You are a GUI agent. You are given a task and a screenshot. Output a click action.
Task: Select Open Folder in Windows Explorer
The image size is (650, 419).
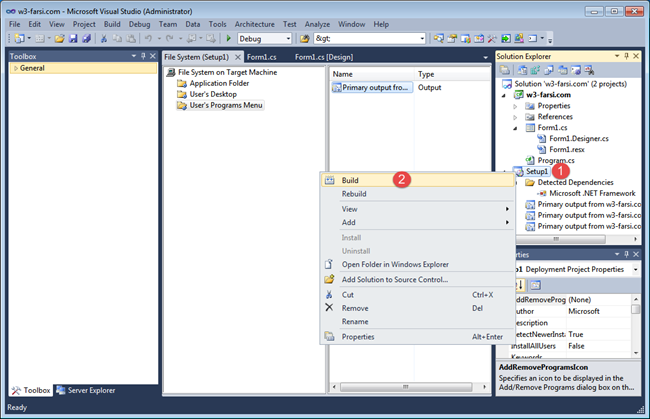click(417, 264)
